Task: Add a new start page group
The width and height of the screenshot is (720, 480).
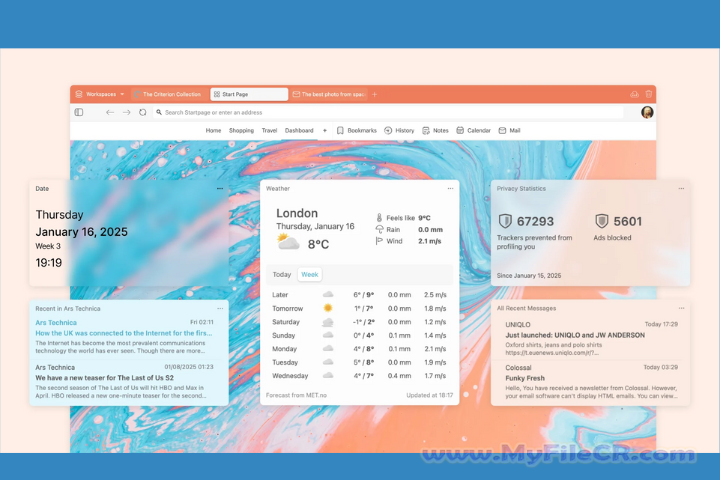Action: click(325, 130)
